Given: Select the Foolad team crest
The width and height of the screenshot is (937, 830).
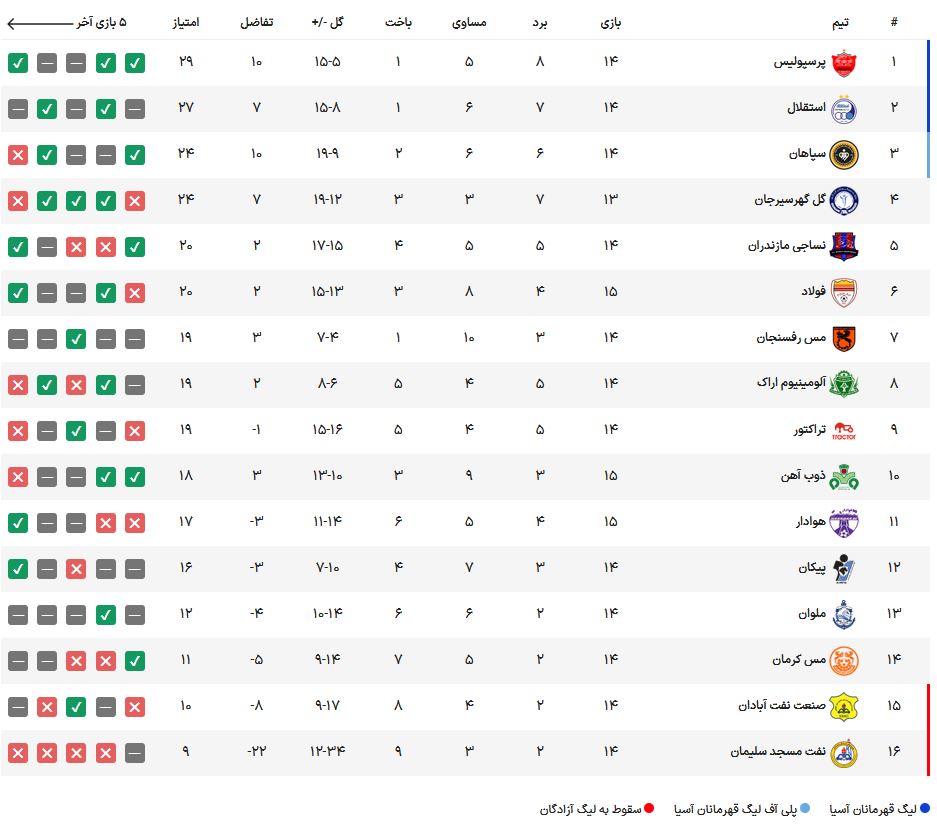Looking at the screenshot, I should tap(844, 292).
